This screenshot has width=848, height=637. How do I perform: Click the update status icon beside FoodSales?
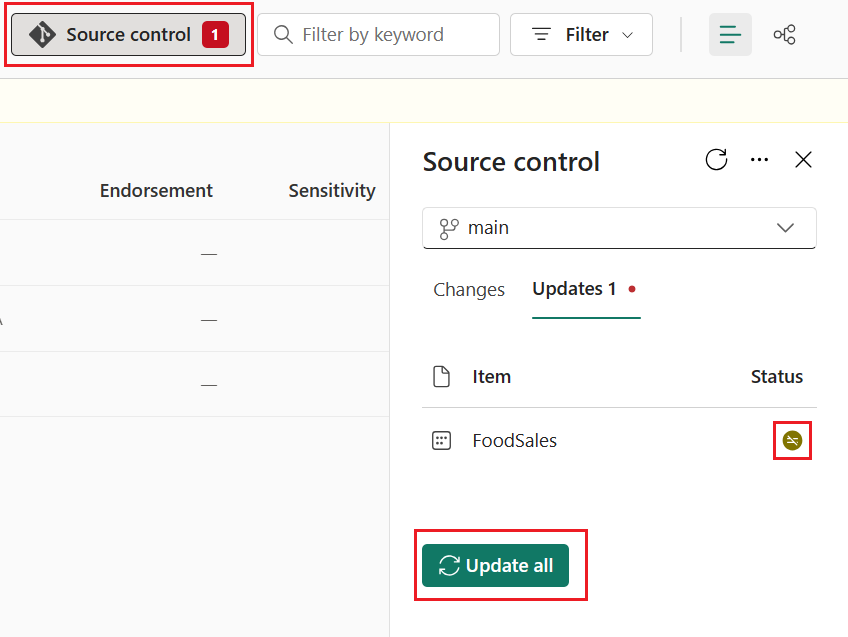coord(791,440)
